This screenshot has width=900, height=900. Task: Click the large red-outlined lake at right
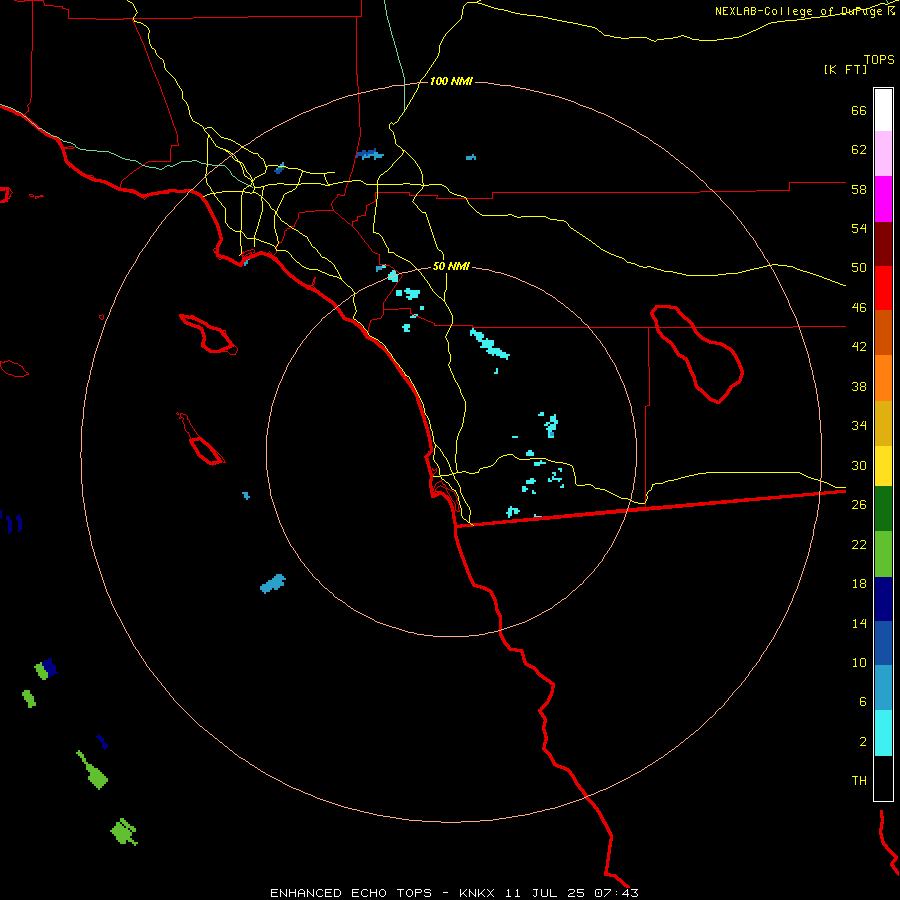click(x=697, y=354)
